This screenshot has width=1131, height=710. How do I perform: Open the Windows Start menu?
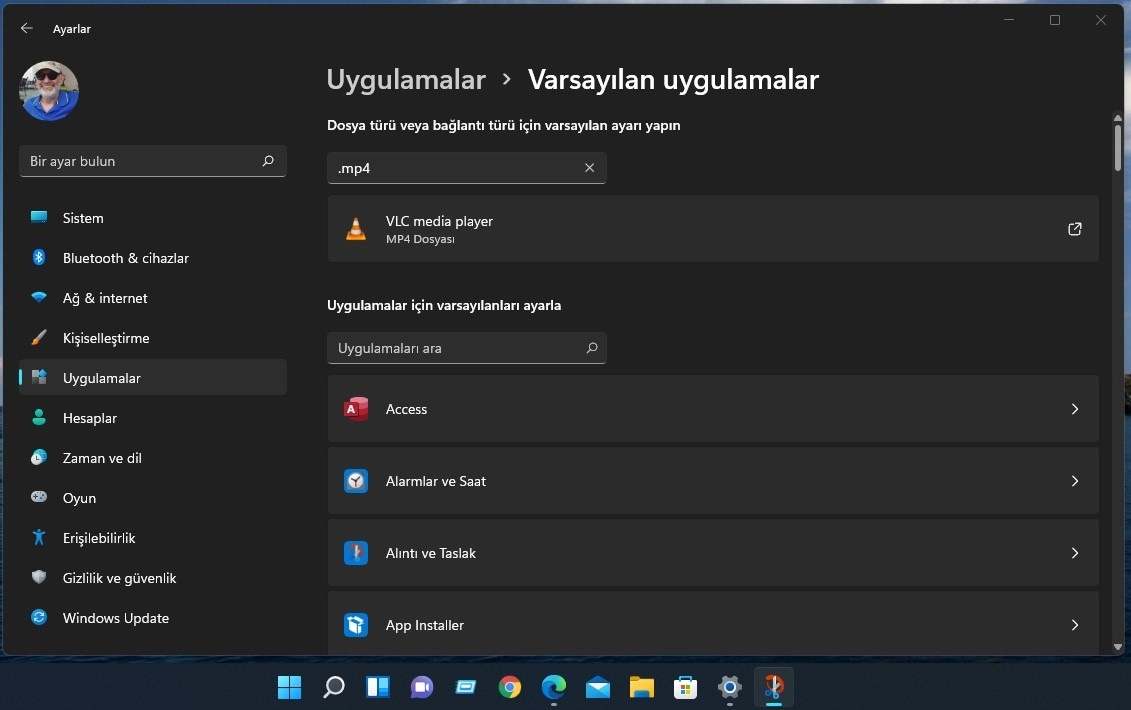click(289, 687)
